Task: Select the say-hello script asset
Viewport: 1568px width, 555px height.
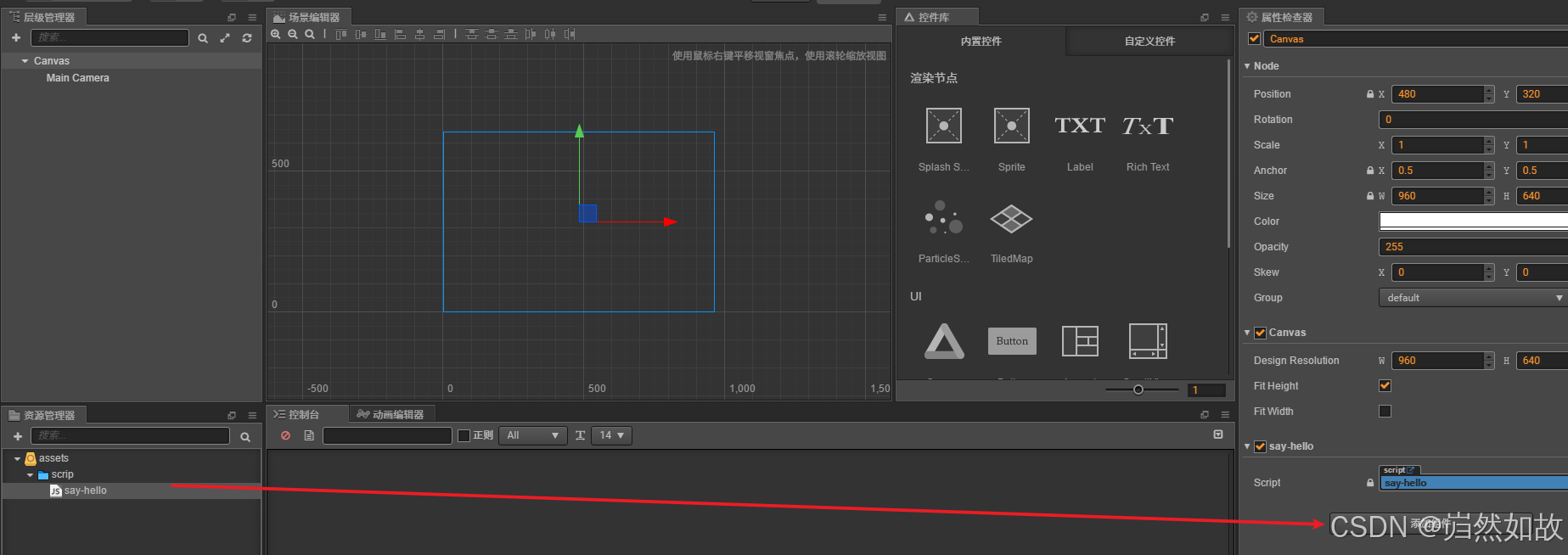Action: coord(85,491)
